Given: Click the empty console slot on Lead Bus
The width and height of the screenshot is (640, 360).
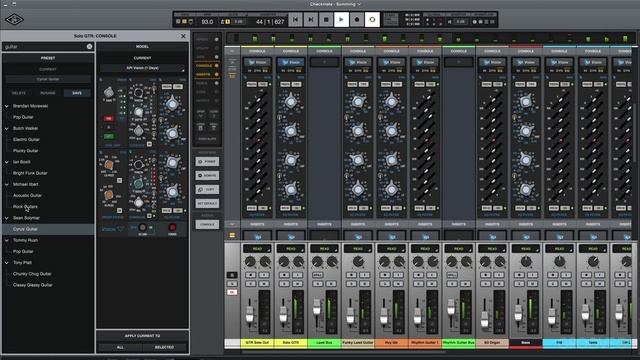Looking at the screenshot, I should (324, 62).
